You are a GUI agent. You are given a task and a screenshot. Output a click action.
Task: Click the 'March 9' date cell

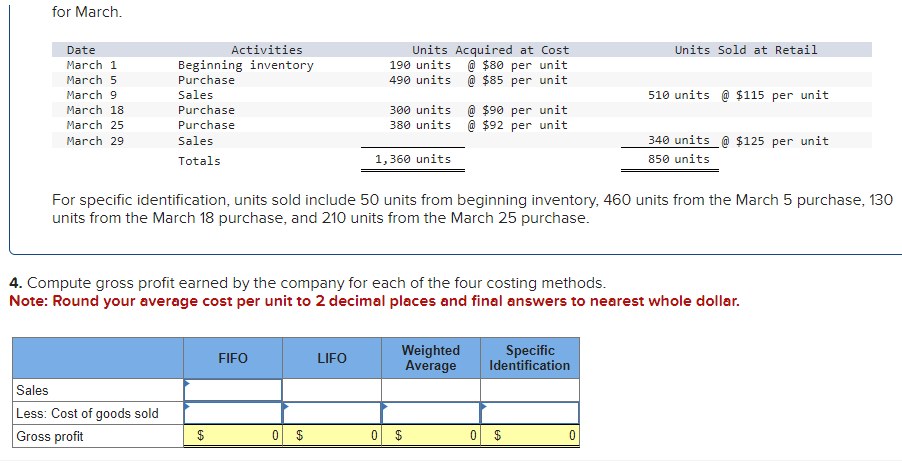click(91, 95)
